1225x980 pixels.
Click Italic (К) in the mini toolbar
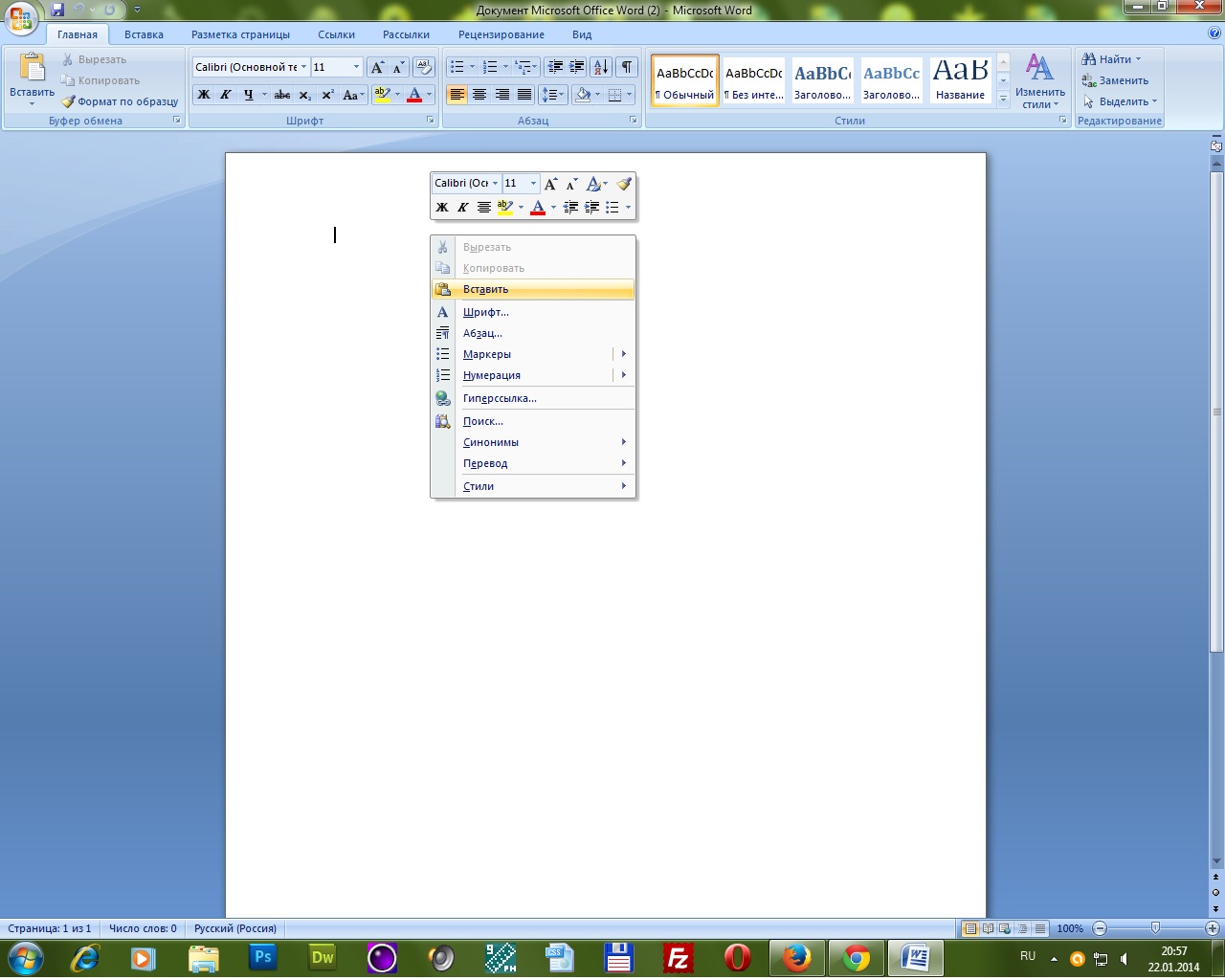(x=463, y=208)
